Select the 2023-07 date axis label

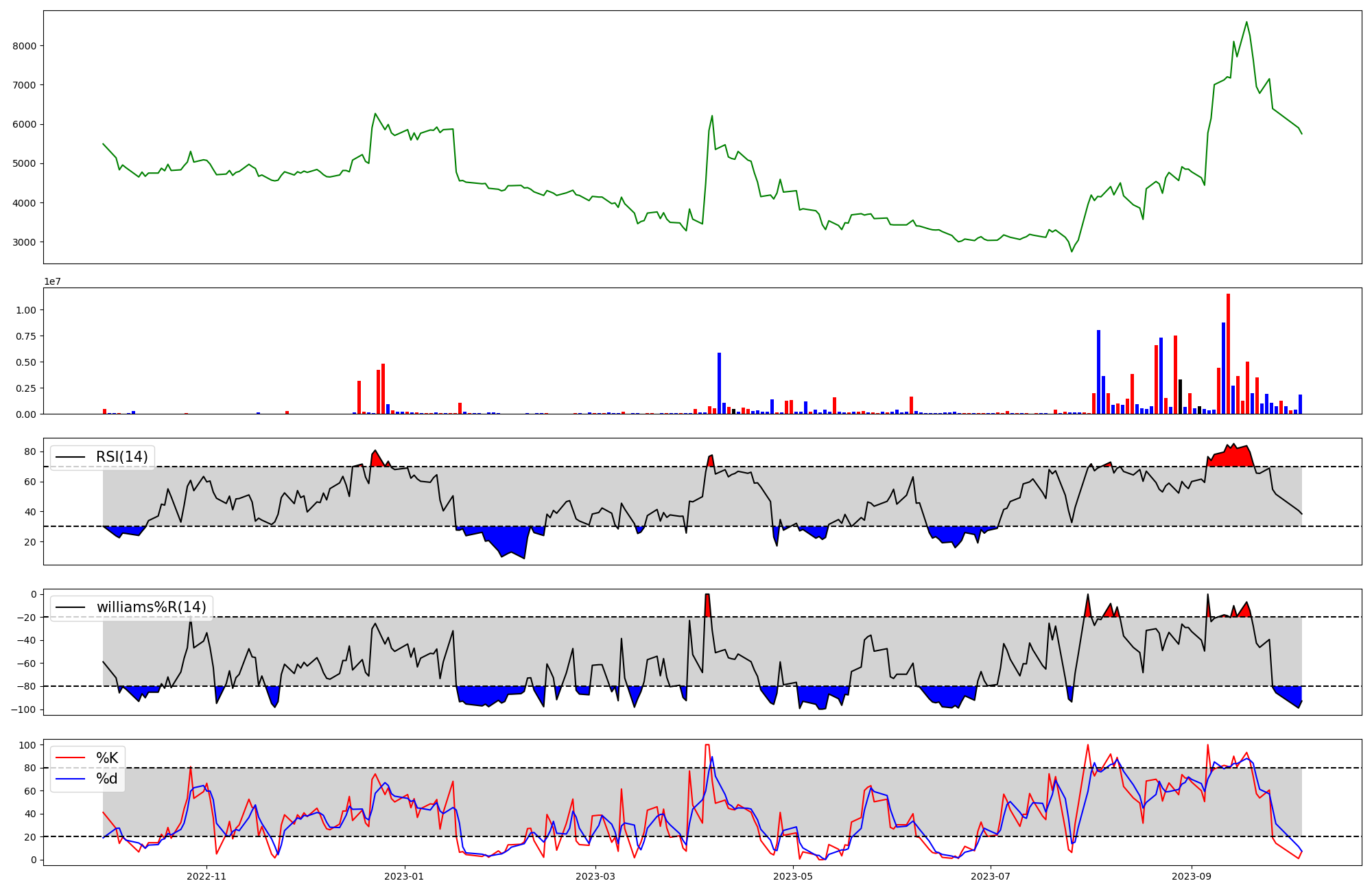pos(992,876)
